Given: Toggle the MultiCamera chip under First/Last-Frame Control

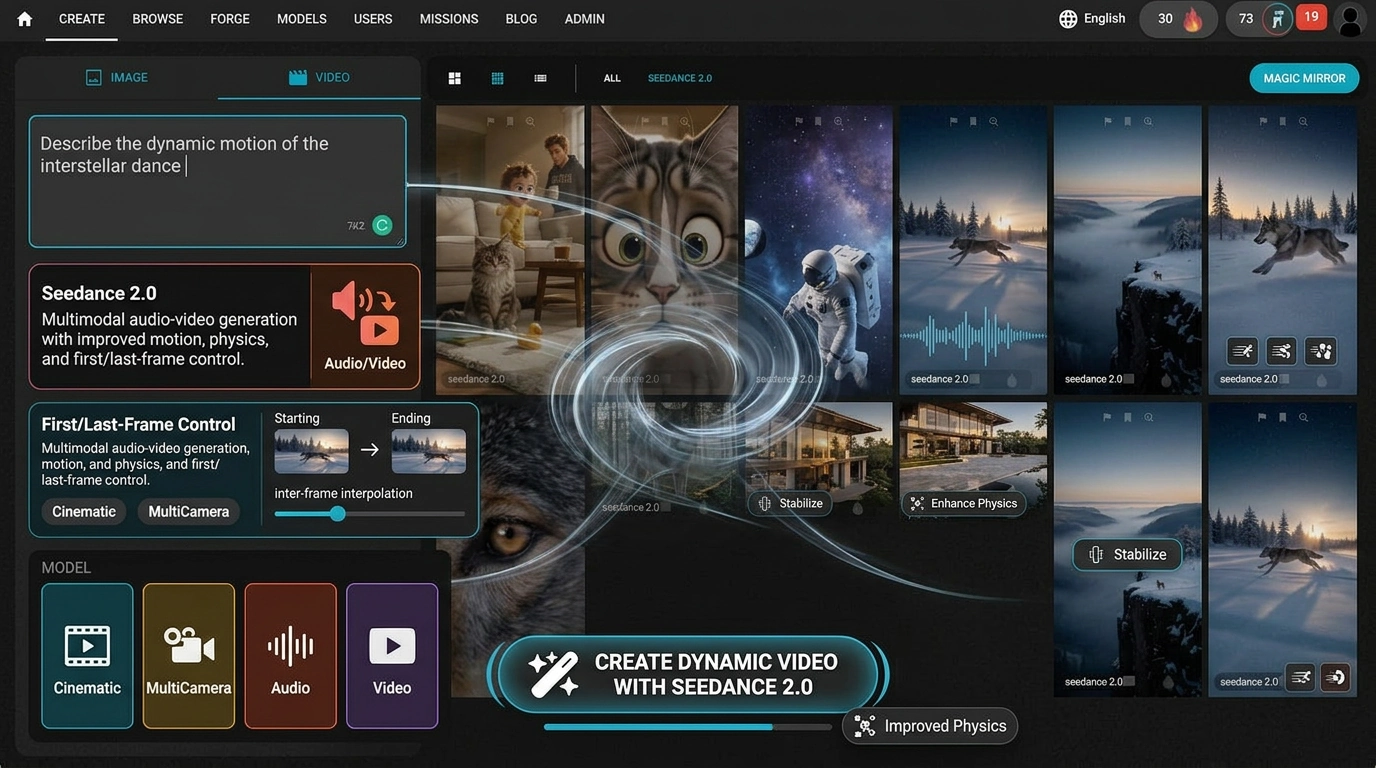Looking at the screenshot, I should click(x=189, y=511).
